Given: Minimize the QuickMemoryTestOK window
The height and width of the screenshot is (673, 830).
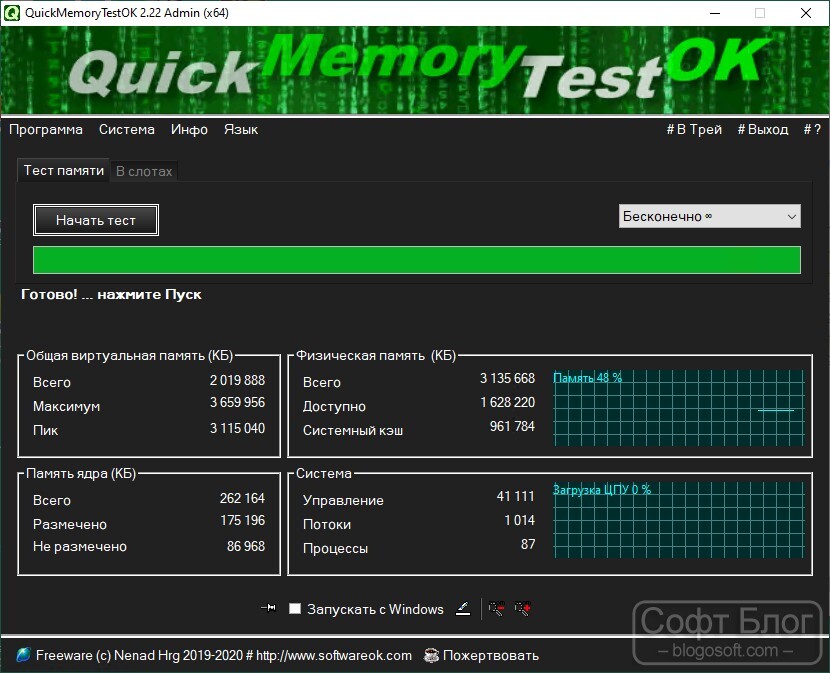Looking at the screenshot, I should 715,13.
